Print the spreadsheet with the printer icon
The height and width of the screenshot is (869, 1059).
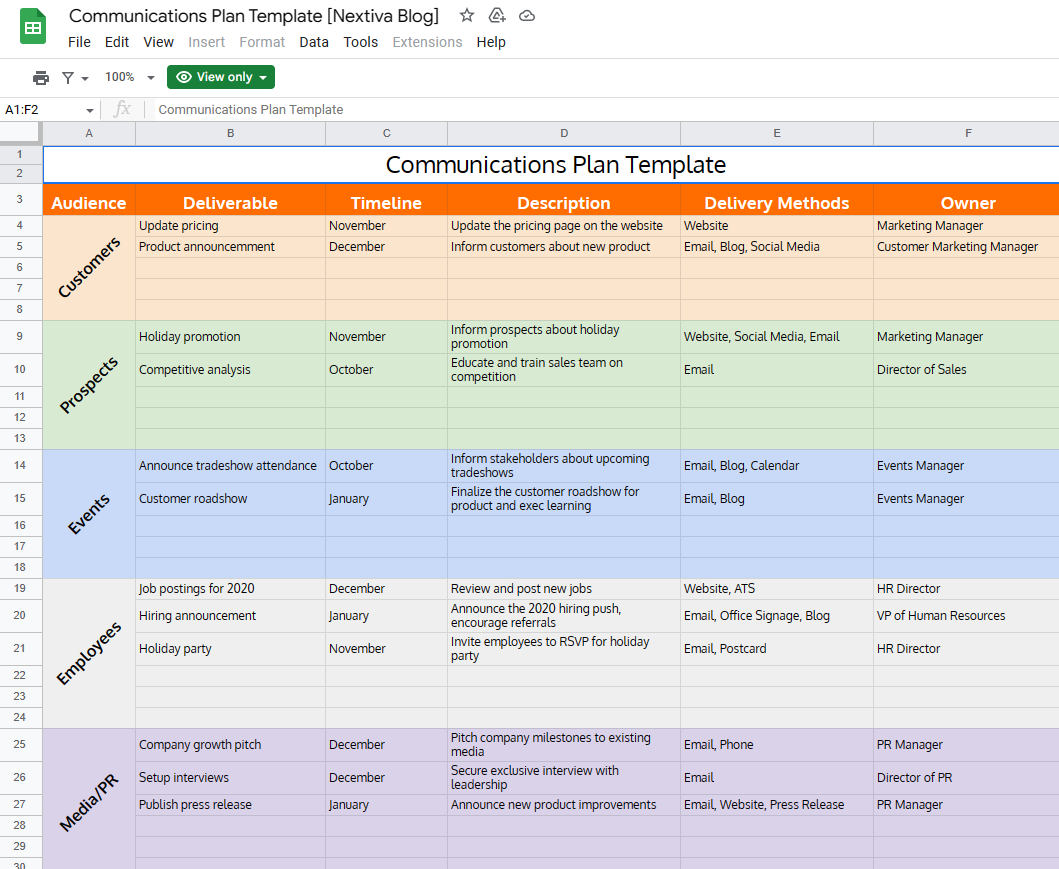pyautogui.click(x=40, y=77)
